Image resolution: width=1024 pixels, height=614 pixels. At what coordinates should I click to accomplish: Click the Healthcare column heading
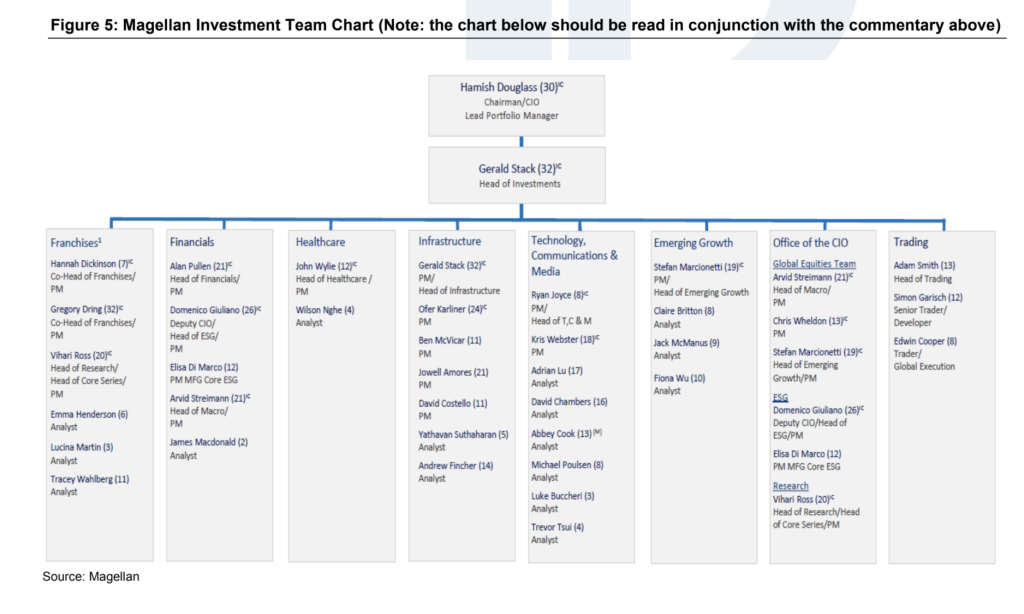tap(322, 242)
